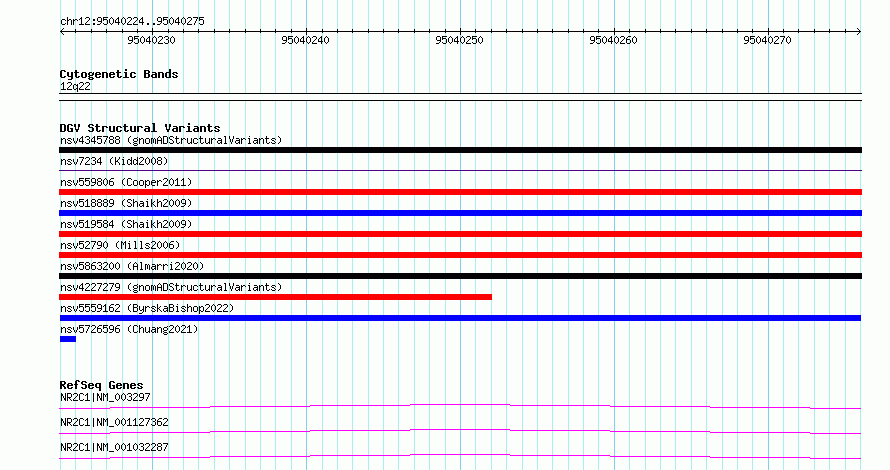Click the nsv519584 (Shaikh2009) label
This screenshot has width=890, height=470.
126,224
